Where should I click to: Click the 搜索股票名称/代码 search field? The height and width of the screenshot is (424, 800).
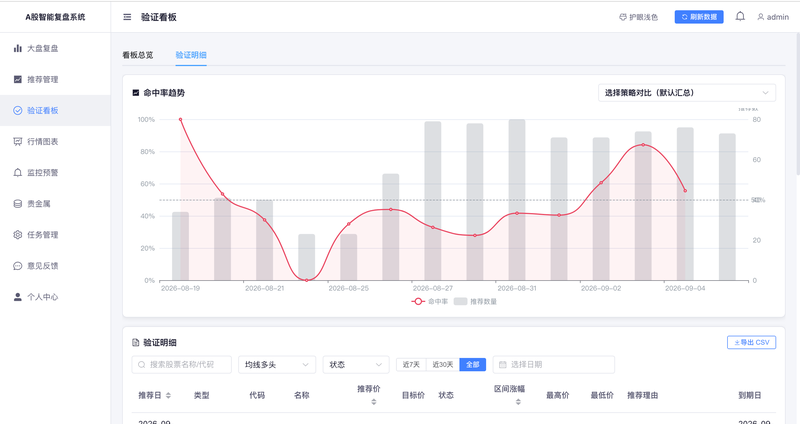point(182,365)
